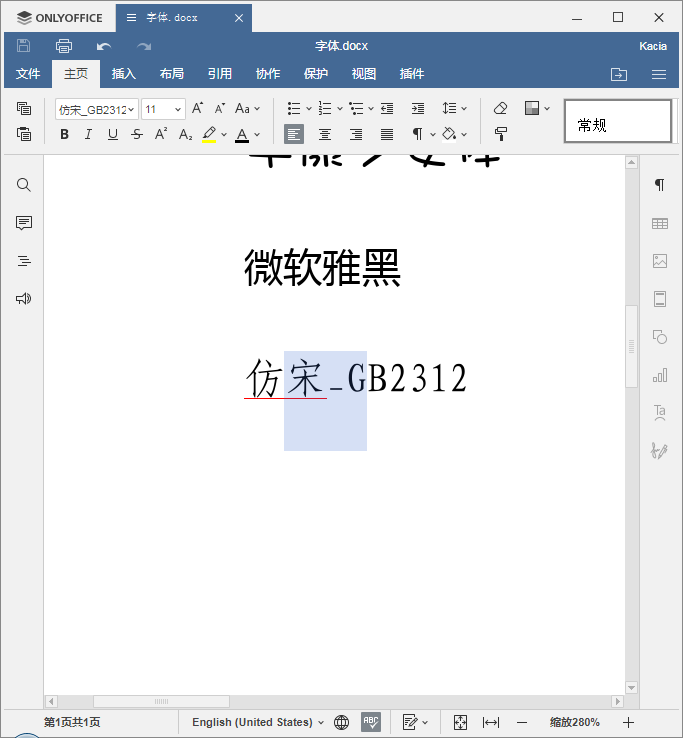
Task: Toggle bold formatting
Action: pyautogui.click(x=64, y=134)
